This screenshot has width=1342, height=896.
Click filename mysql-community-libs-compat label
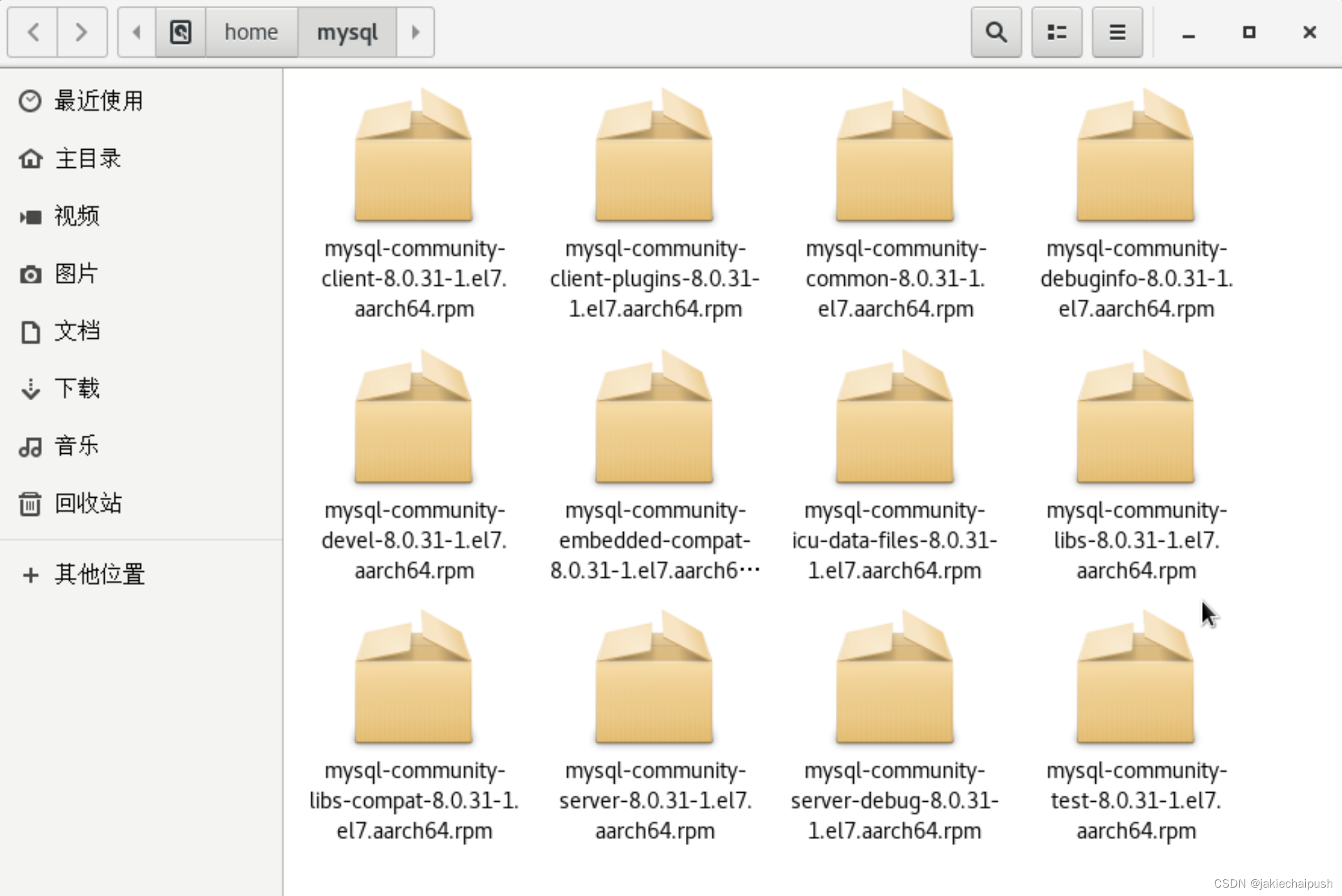point(414,800)
